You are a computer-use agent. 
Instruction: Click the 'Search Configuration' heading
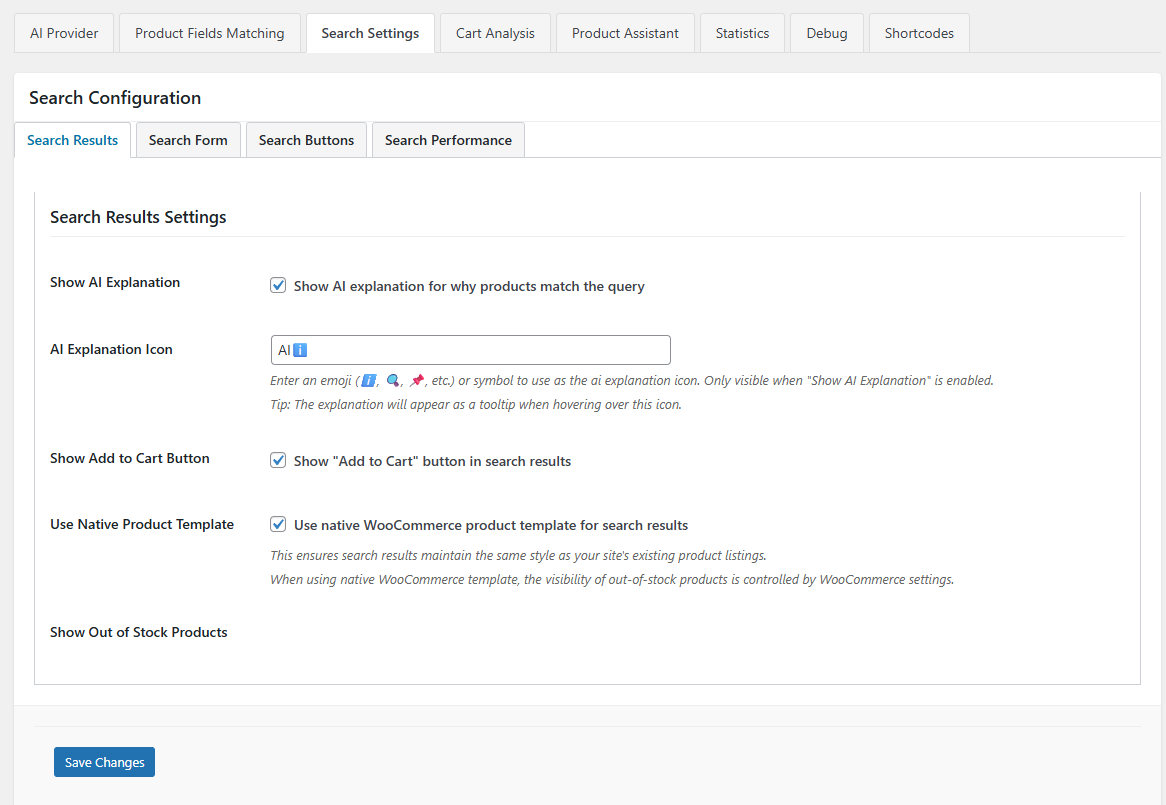coord(115,98)
